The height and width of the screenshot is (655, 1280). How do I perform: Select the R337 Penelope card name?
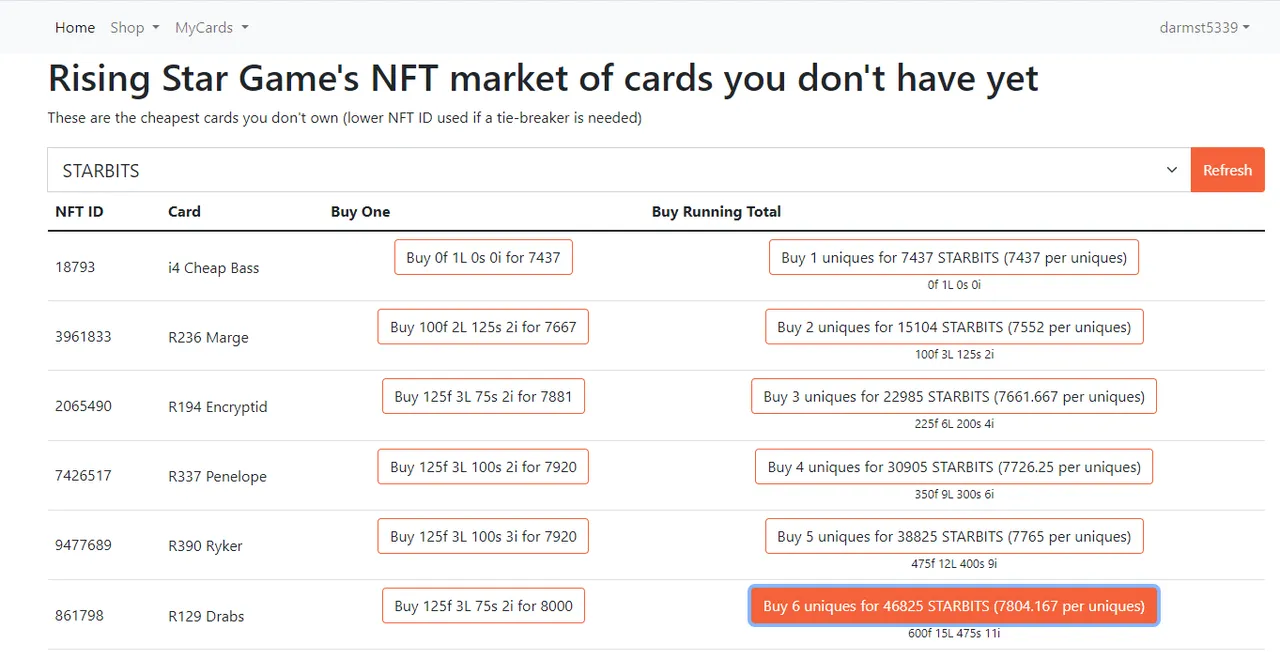click(x=217, y=477)
